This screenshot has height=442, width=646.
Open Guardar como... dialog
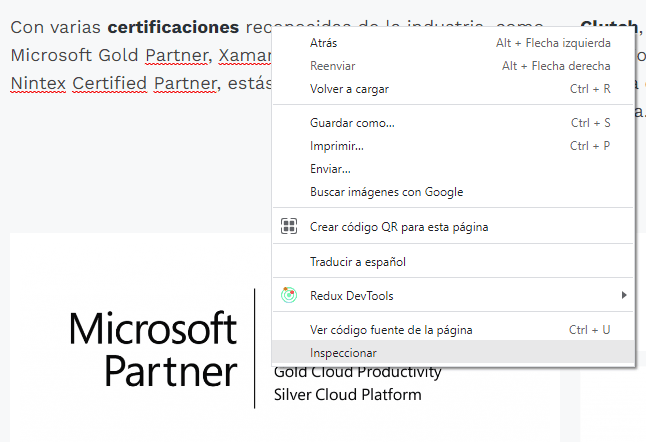[453, 123]
